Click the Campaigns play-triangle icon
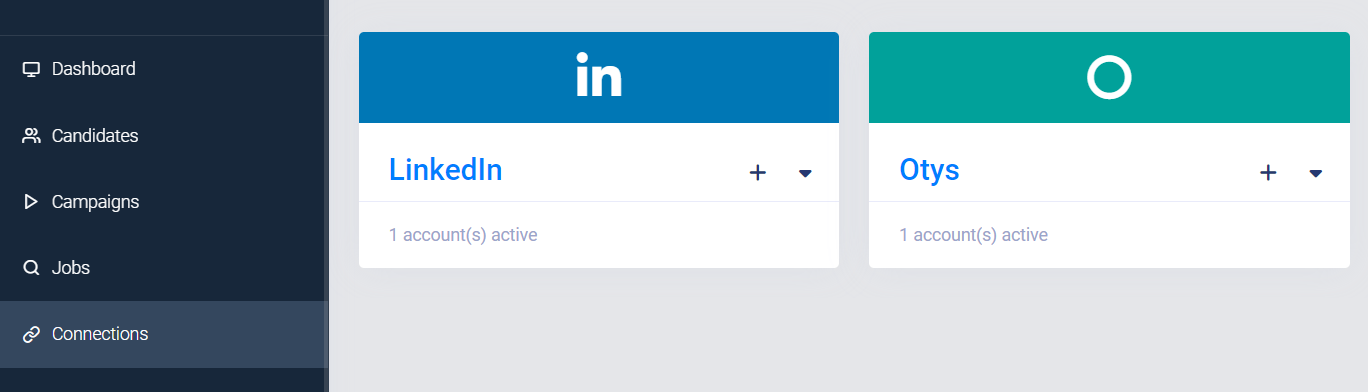Screen dimensions: 1368x392 click(x=31, y=202)
